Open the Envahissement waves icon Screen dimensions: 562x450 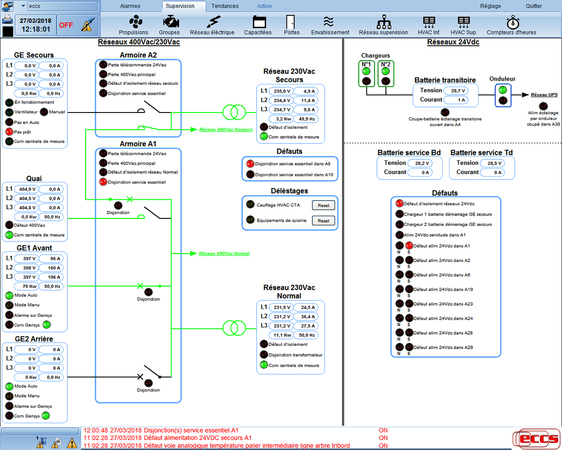point(329,22)
